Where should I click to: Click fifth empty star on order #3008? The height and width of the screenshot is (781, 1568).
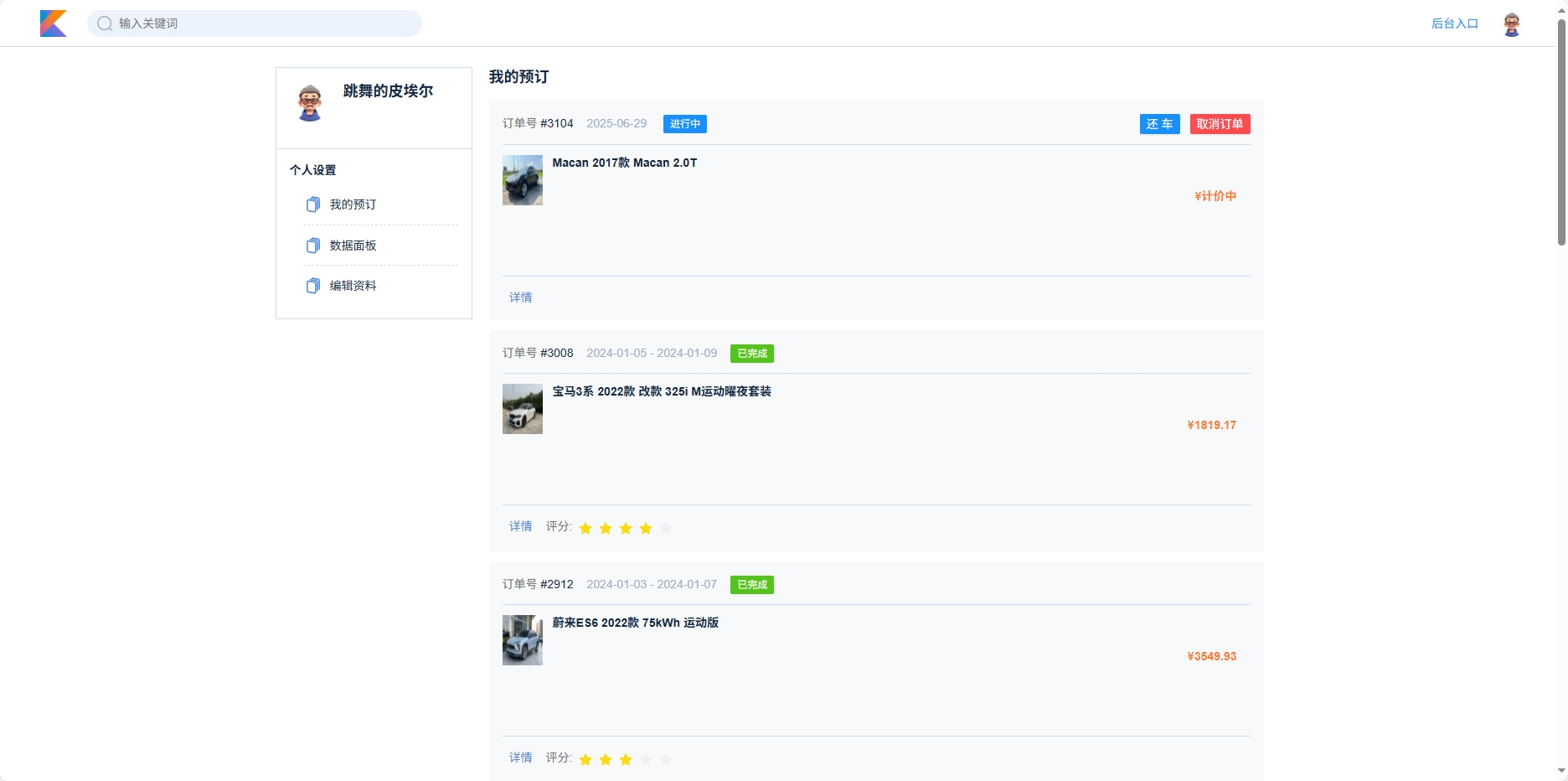[666, 528]
